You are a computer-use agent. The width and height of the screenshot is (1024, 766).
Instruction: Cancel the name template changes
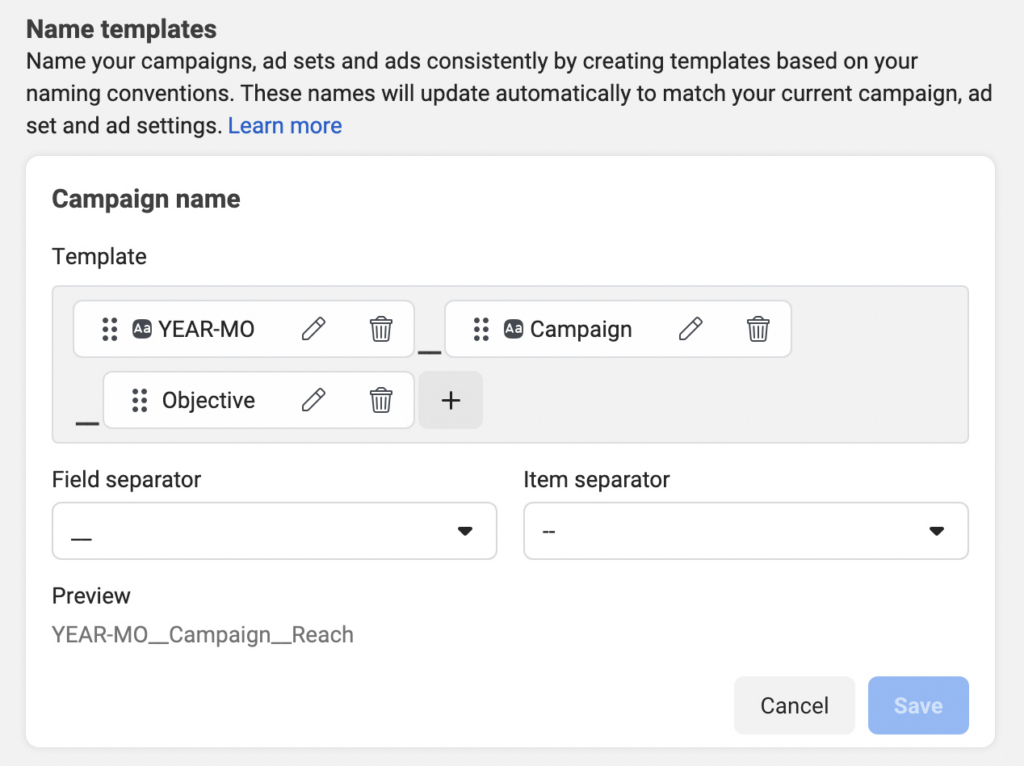[794, 705]
